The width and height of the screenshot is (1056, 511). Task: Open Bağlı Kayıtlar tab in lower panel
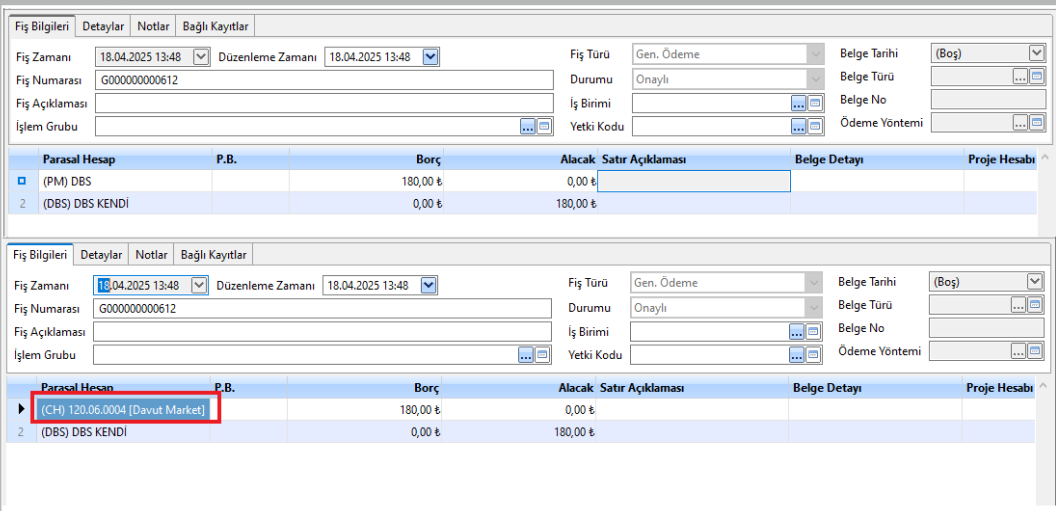213,255
